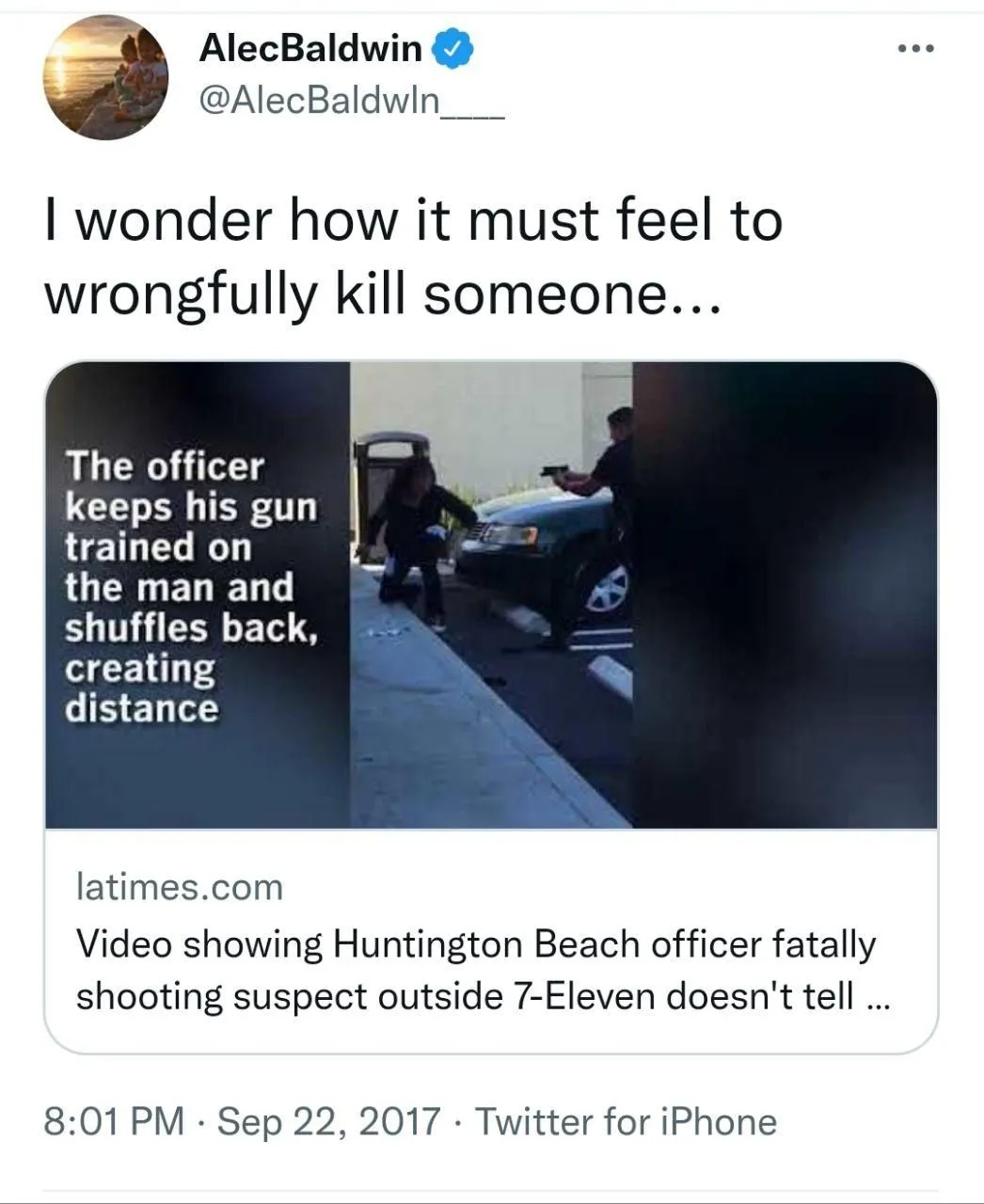Screen dimensions: 984x1204
Task: Click the blurred dark right side of preview
Action: tap(785, 594)
